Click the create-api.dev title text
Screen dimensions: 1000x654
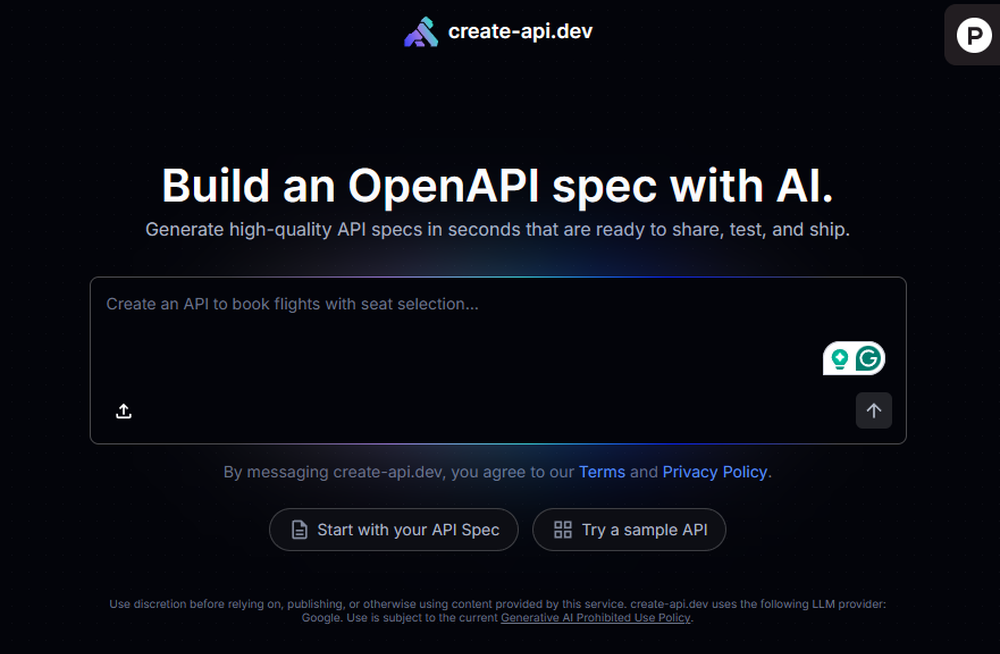click(x=521, y=31)
